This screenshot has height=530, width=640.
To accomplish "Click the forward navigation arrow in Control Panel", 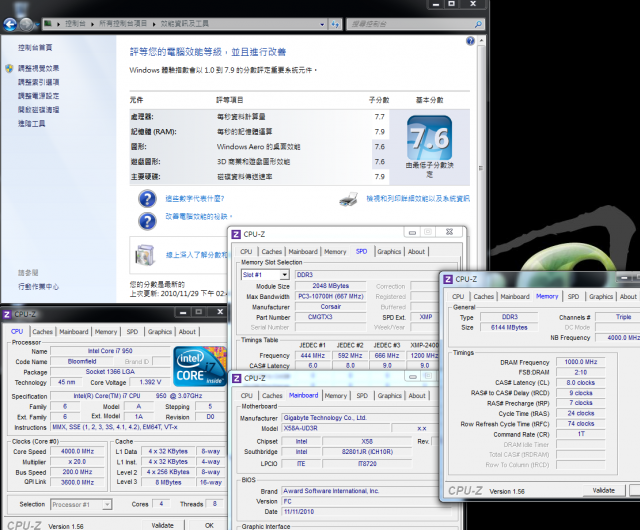I will pos(27,24).
